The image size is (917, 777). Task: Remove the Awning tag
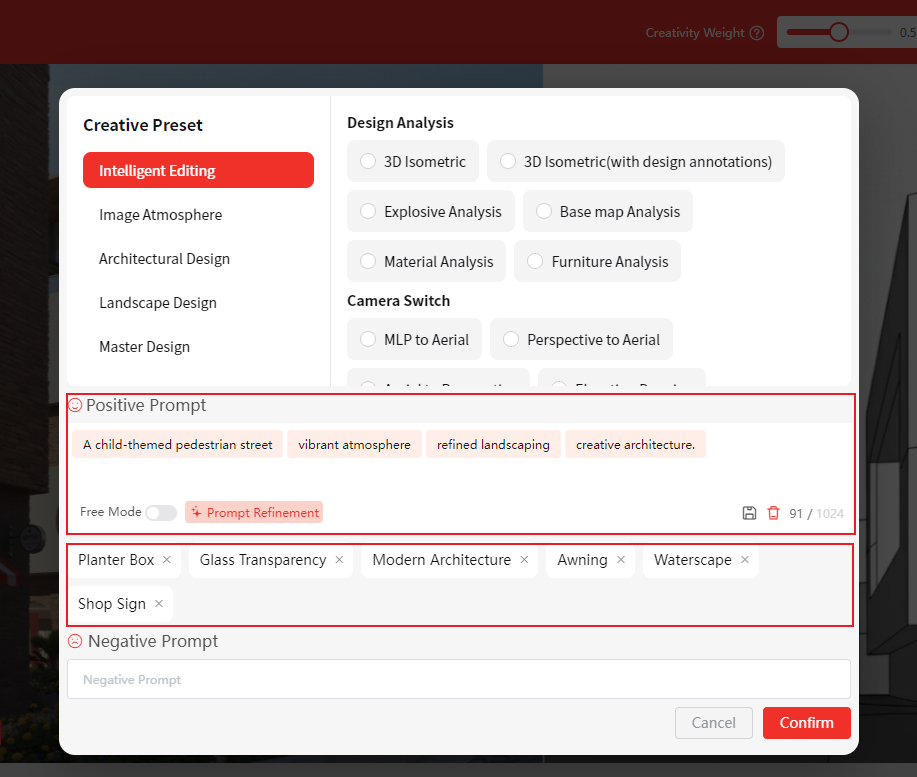[621, 560]
